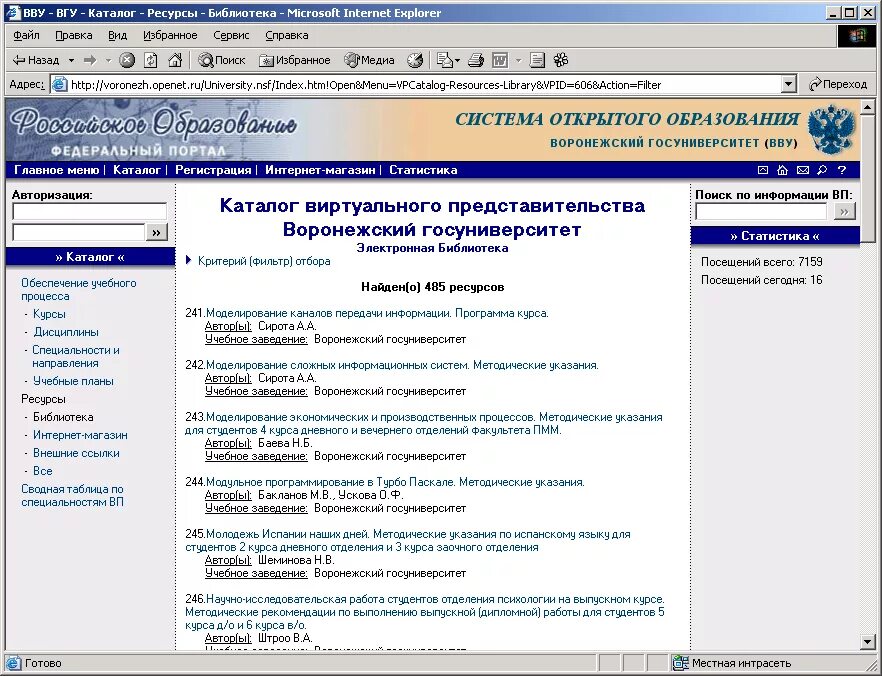The width and height of the screenshot is (882, 676).
Task: Open Обеспечение учебного процесса sidebar link
Action: (x=79, y=290)
